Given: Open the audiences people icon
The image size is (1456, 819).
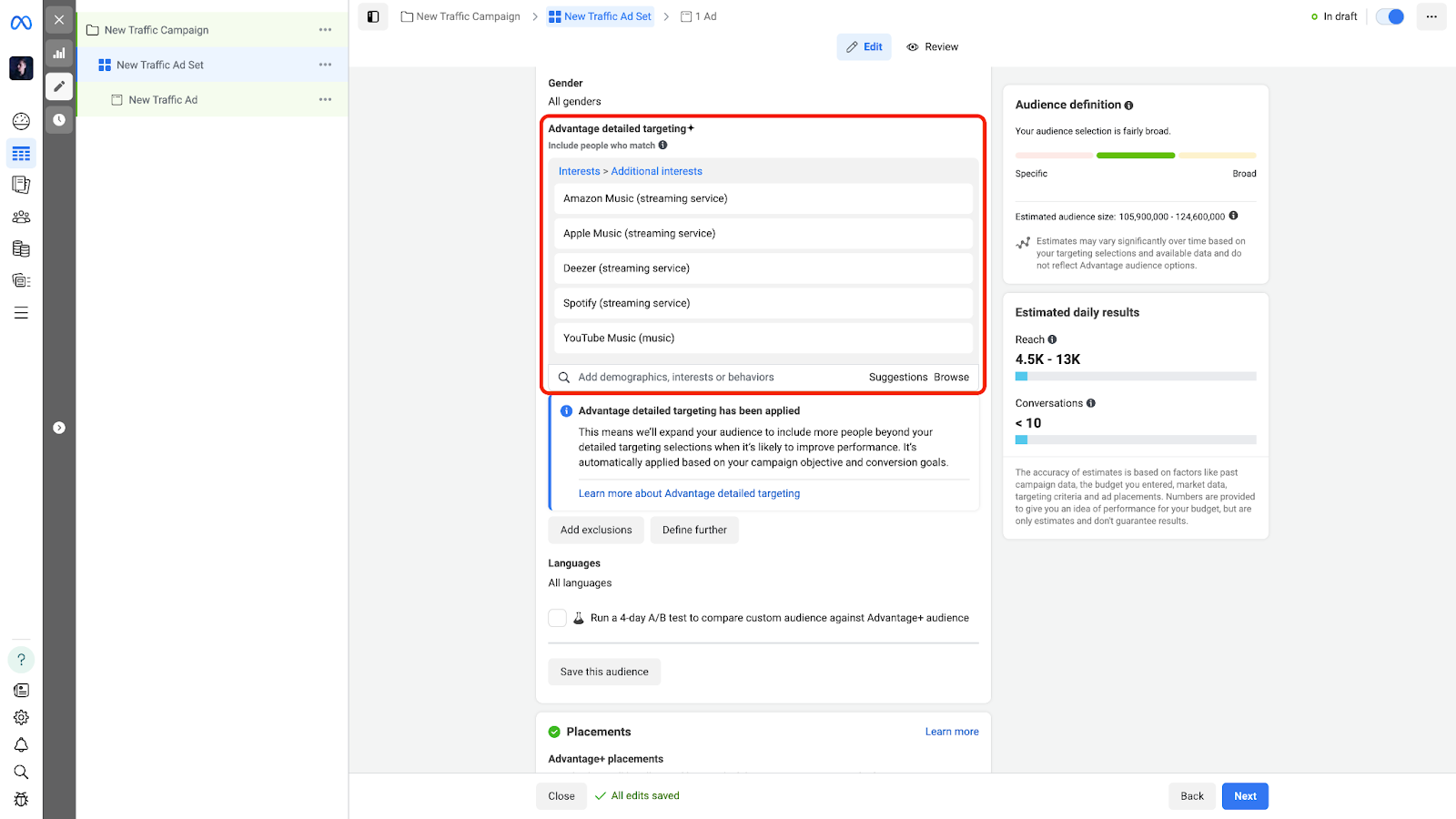Looking at the screenshot, I should tap(21, 217).
